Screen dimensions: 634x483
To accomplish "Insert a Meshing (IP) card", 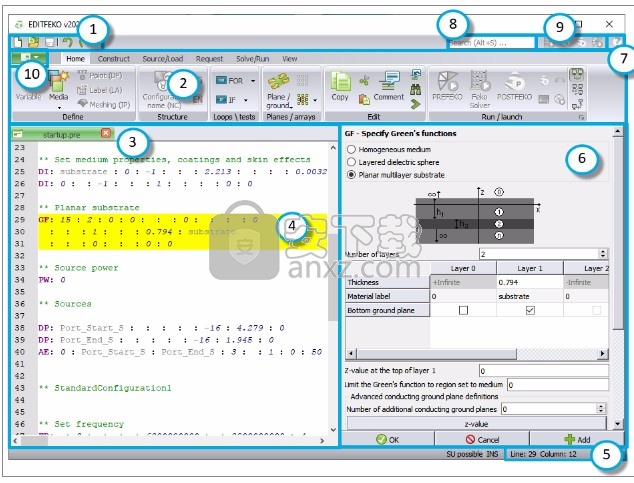I will click(104, 104).
